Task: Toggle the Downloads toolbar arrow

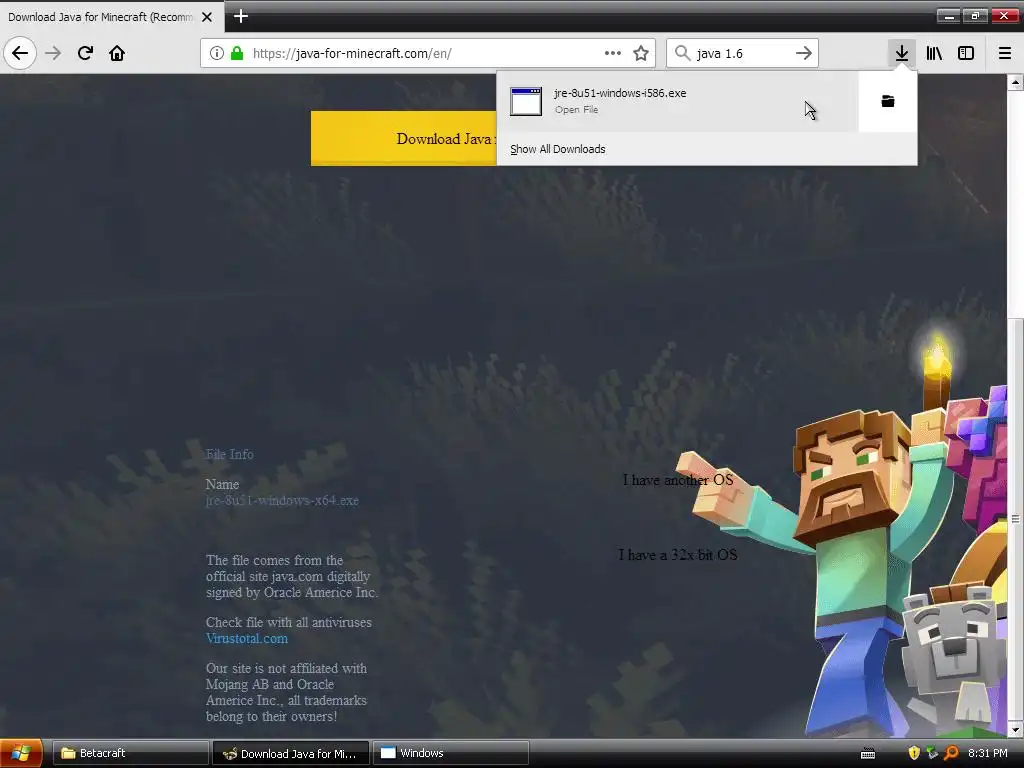Action: (901, 53)
